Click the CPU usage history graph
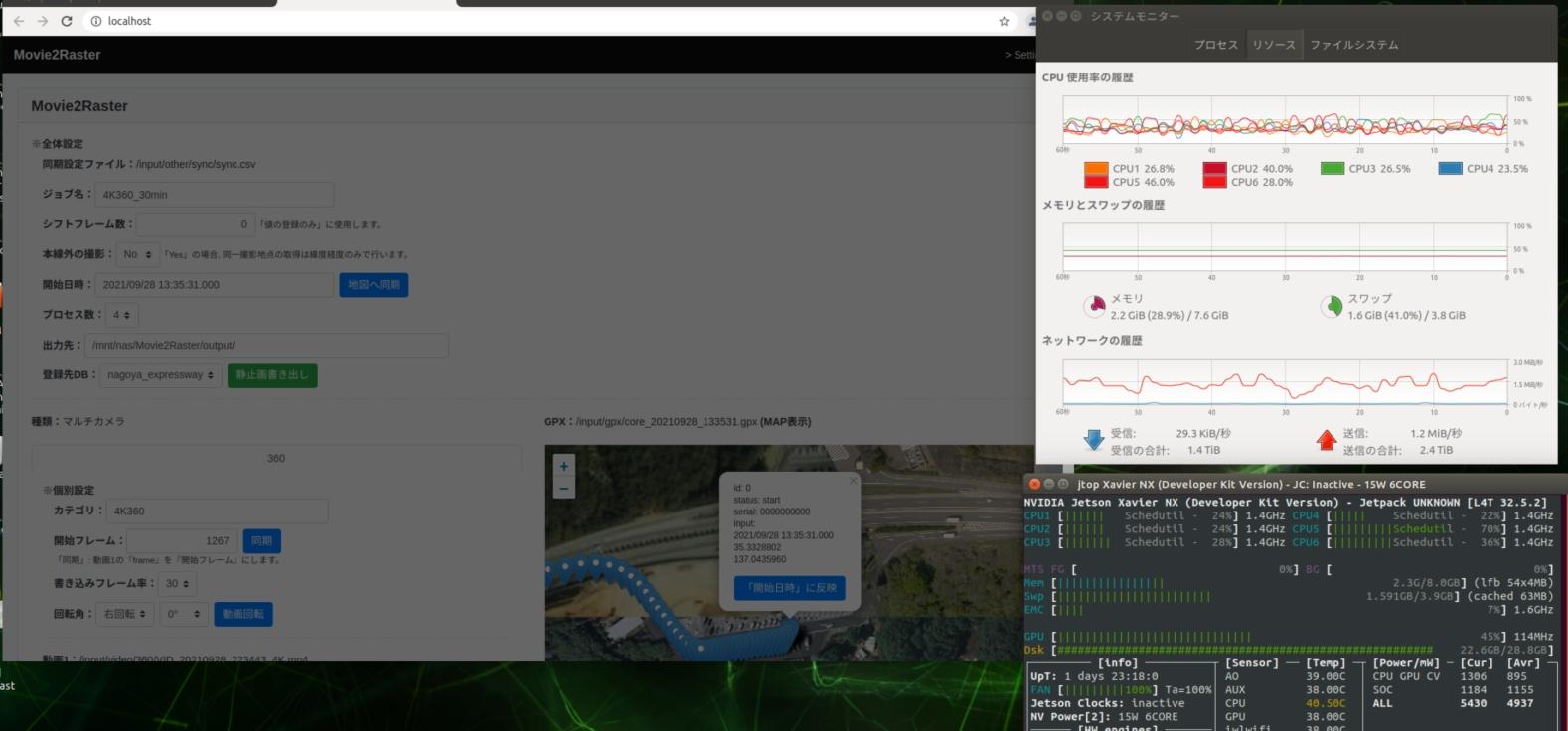Image resolution: width=1568 pixels, height=731 pixels. coord(1285,121)
